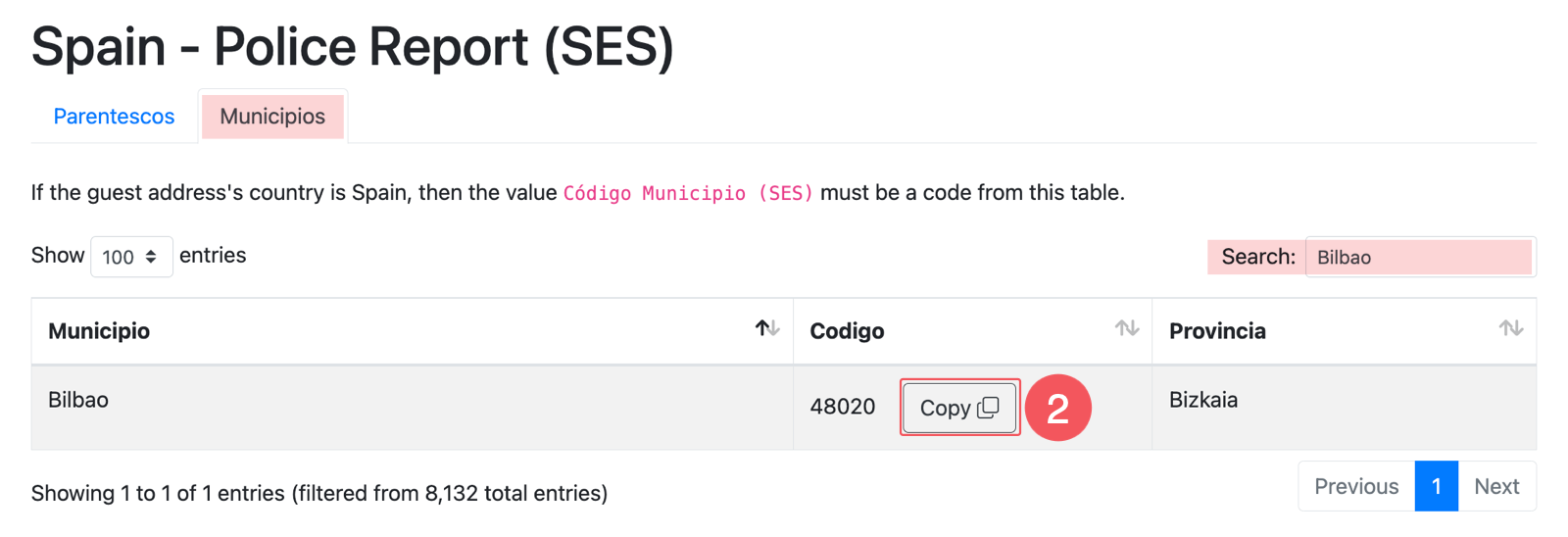Viewport: 1568px width, 537px height.
Task: Go to the Next page
Action: [x=1496, y=486]
